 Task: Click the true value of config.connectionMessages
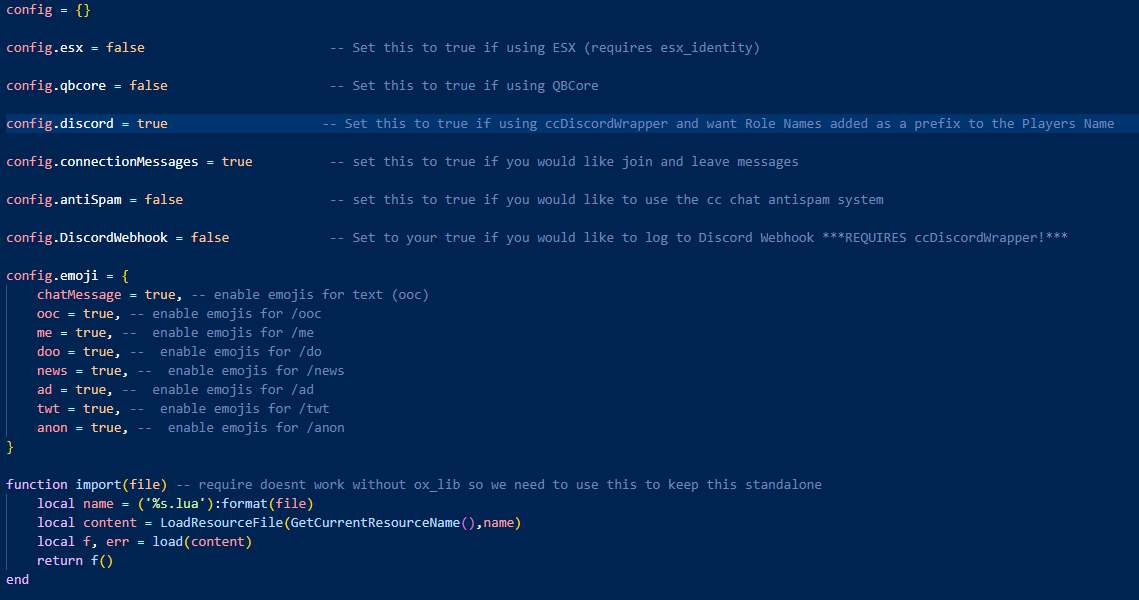[237, 162]
